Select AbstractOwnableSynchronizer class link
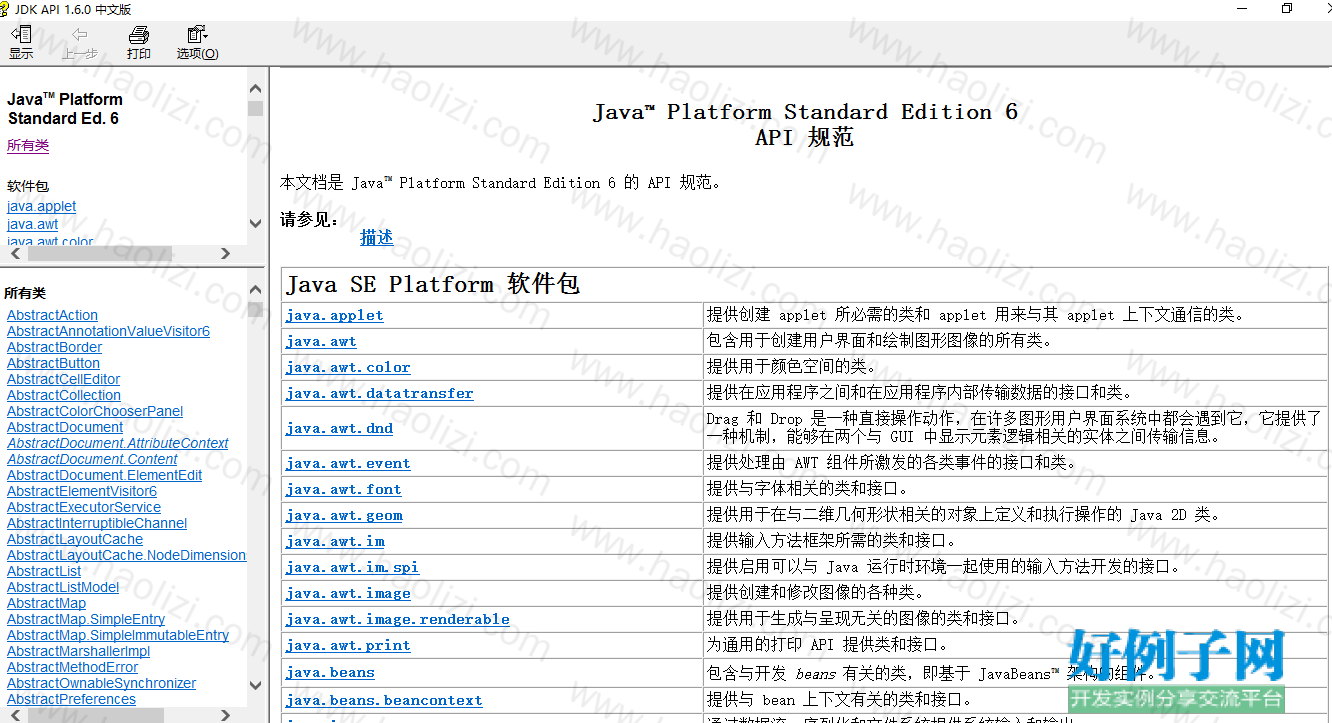 [101, 683]
